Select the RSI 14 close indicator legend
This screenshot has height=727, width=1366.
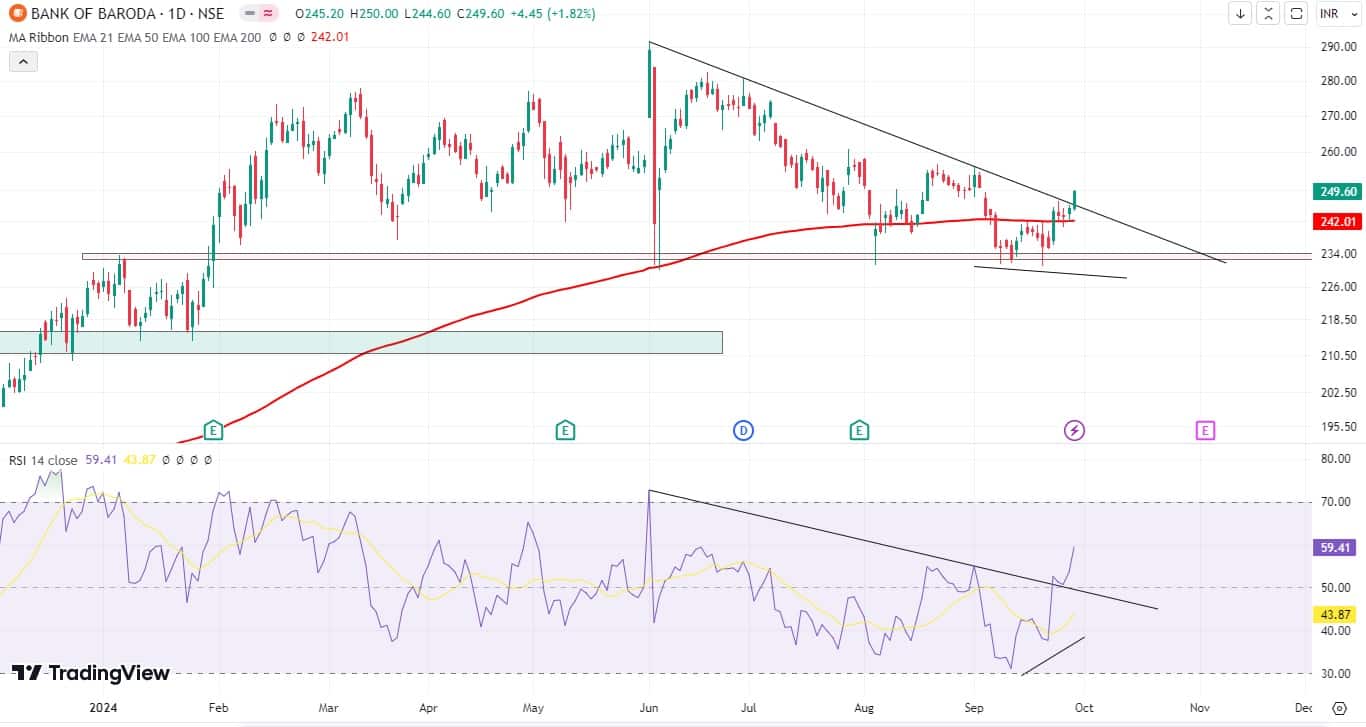pos(43,460)
